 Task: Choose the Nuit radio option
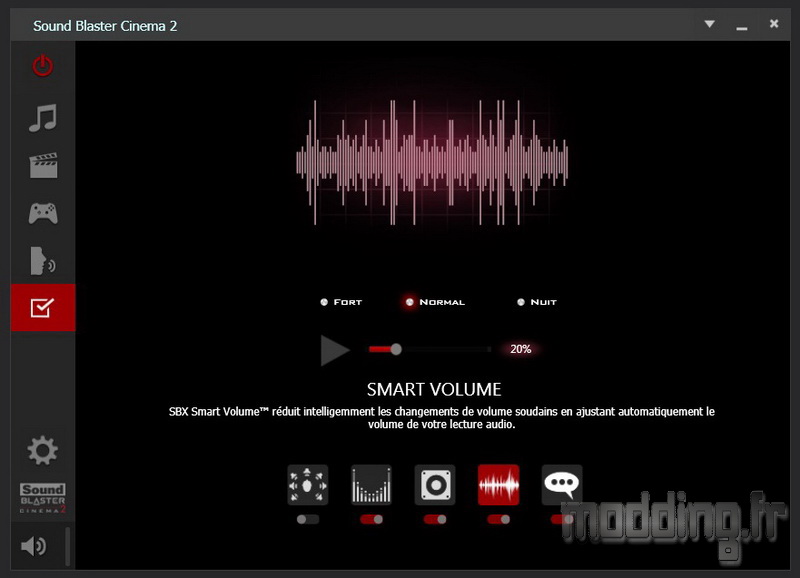point(537,302)
